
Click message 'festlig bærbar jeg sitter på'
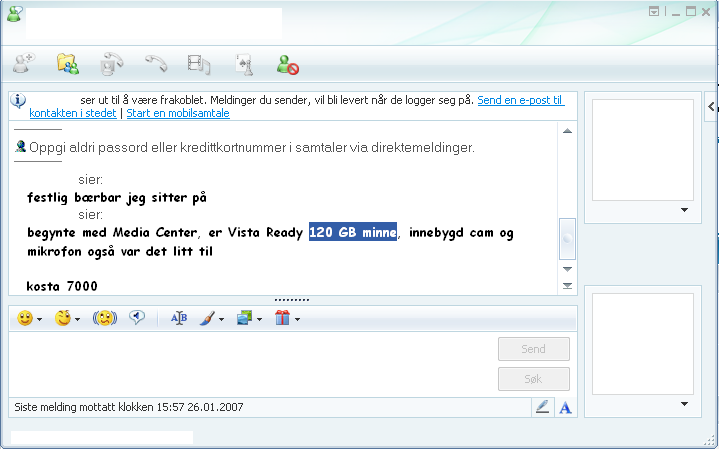coord(117,198)
